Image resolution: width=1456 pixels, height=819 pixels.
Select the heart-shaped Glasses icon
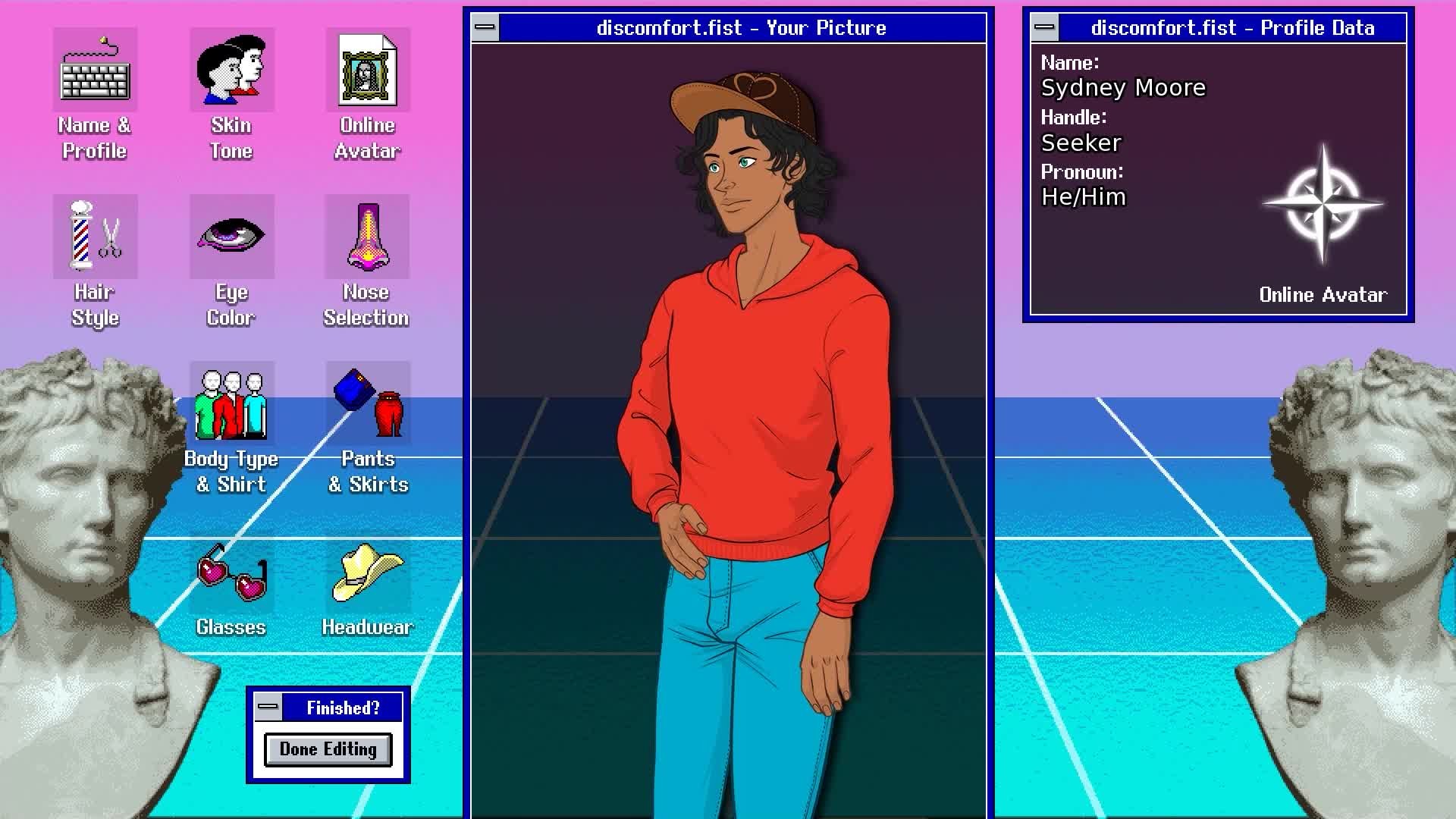(x=231, y=573)
